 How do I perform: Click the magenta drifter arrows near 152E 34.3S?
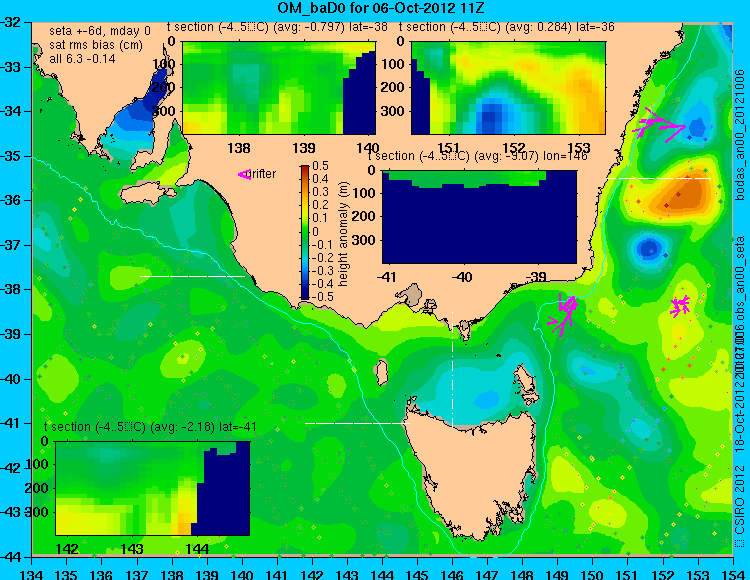click(x=659, y=124)
